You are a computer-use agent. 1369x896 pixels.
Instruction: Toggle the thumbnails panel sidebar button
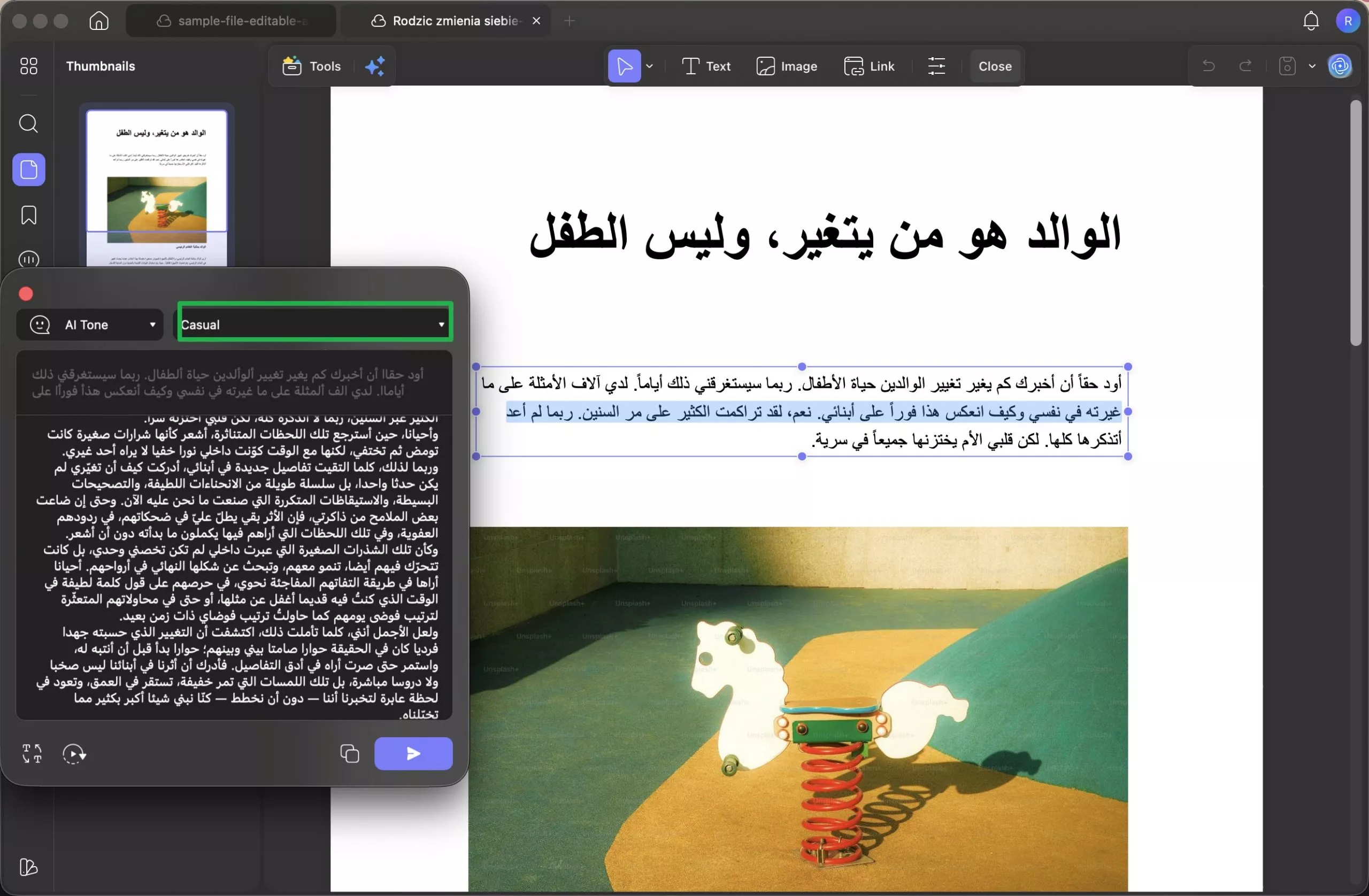click(x=29, y=169)
